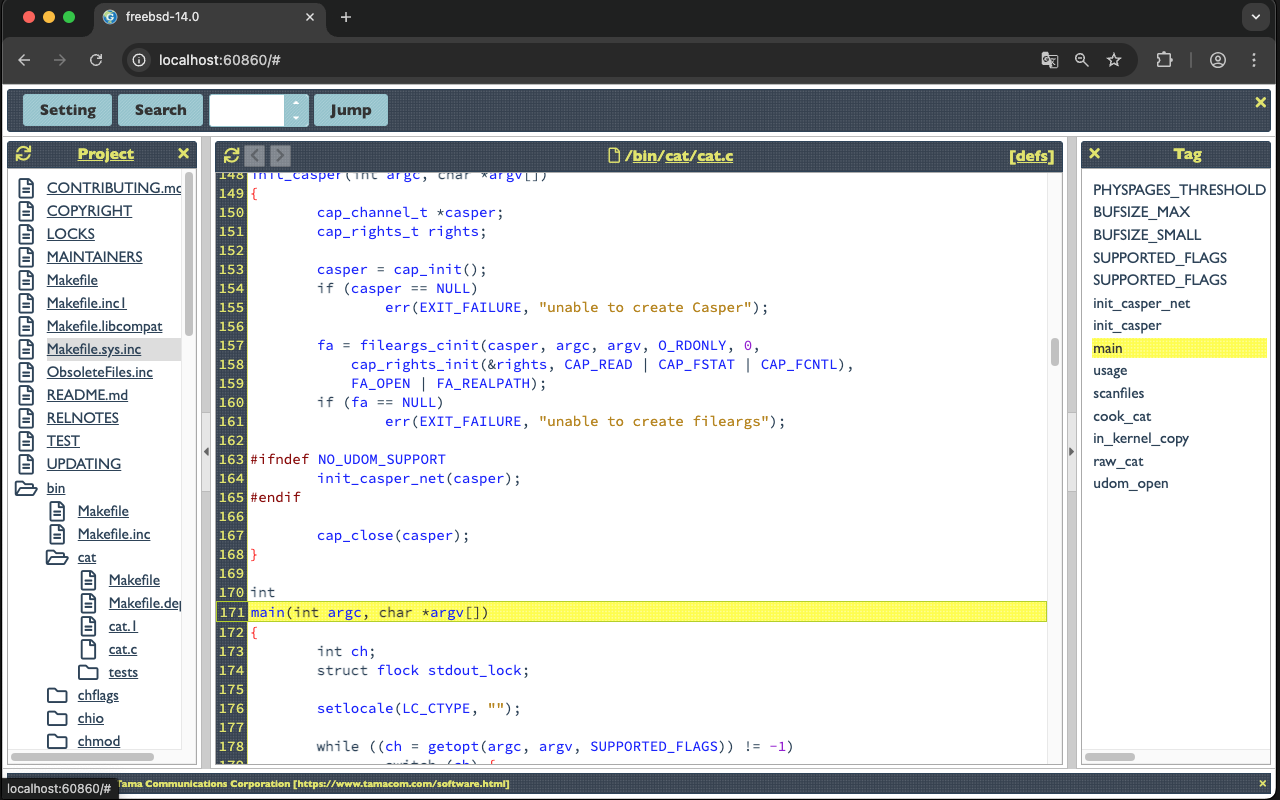1280x800 pixels.
Task: Click the cat.1 file icon
Action: point(89,627)
